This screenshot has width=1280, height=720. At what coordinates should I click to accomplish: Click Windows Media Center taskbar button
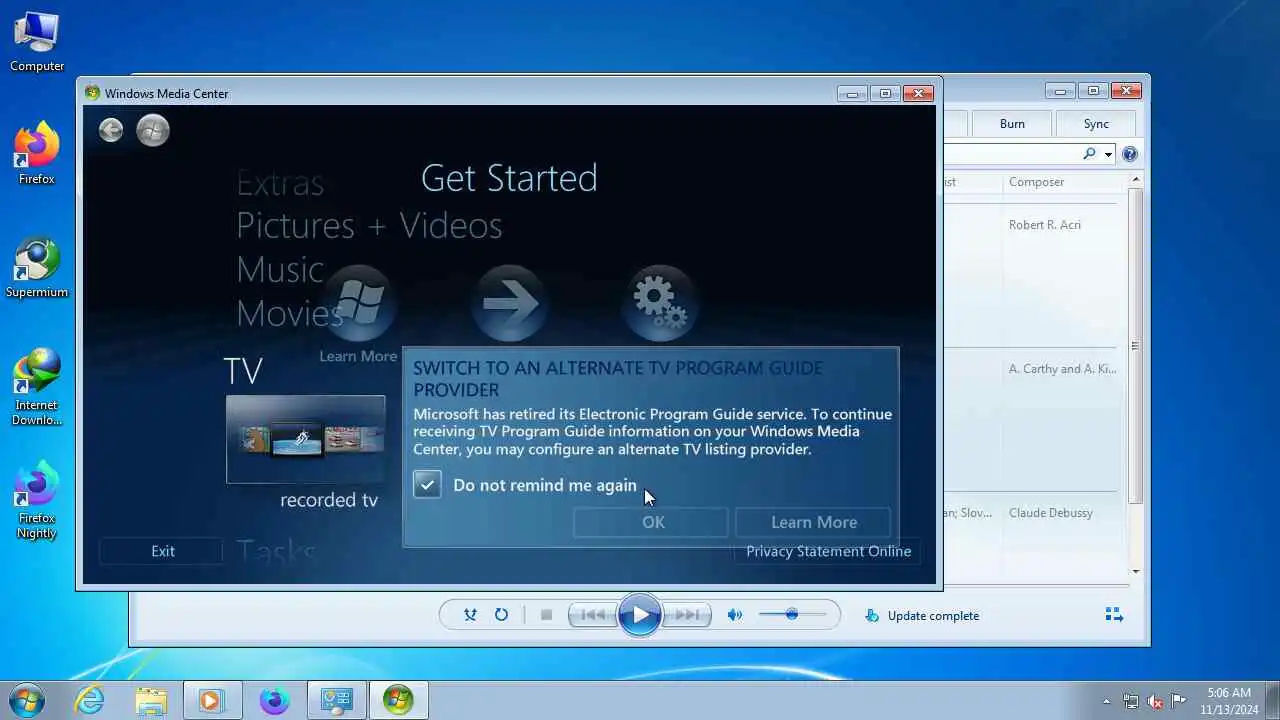(398, 700)
